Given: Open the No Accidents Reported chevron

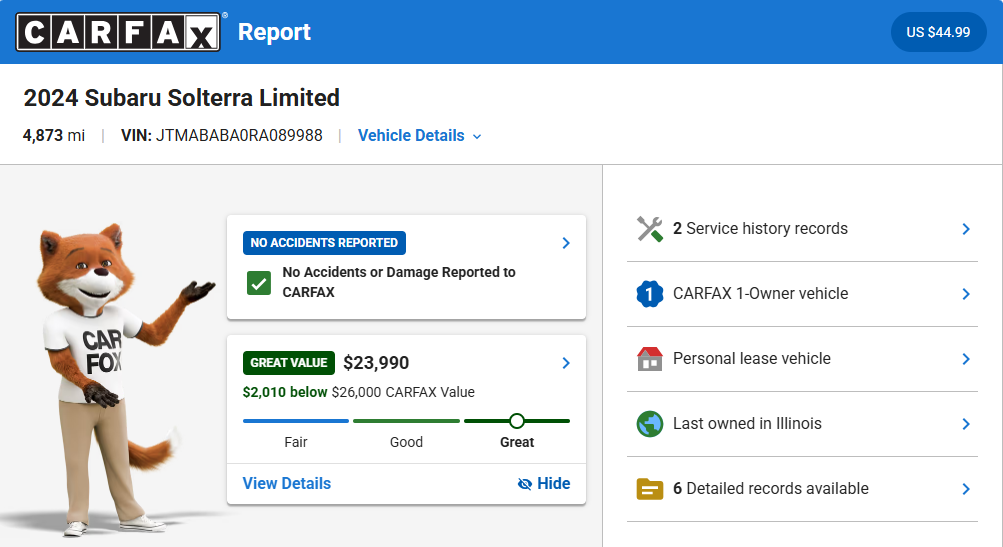Looking at the screenshot, I should 566,243.
